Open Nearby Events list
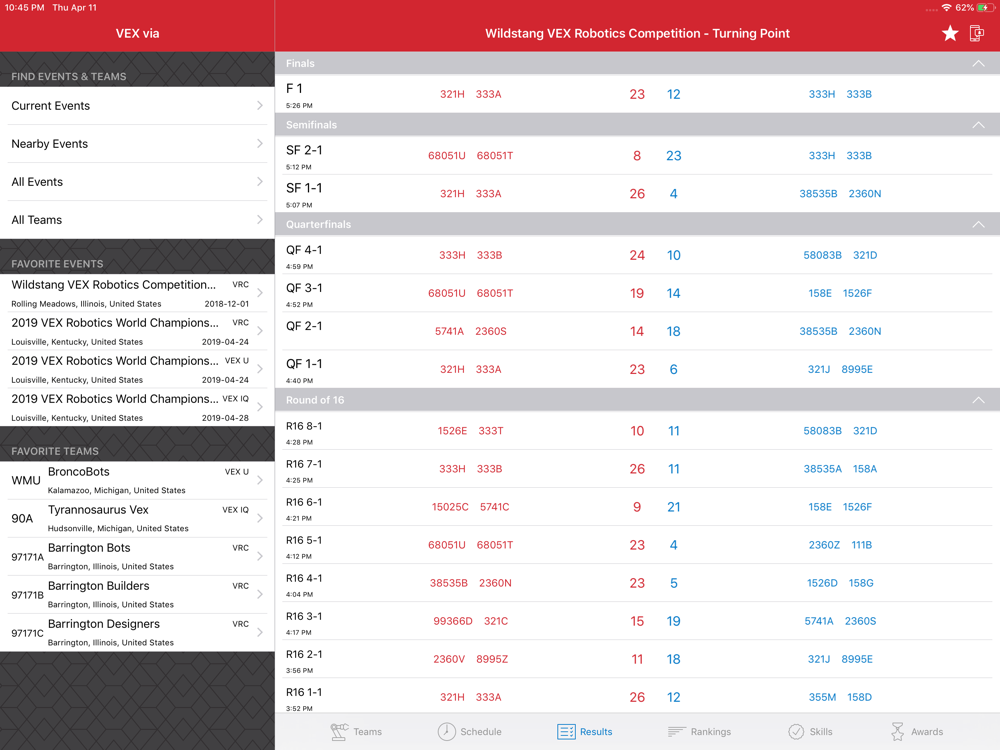Screen dimensions: 1000x750 (137, 143)
